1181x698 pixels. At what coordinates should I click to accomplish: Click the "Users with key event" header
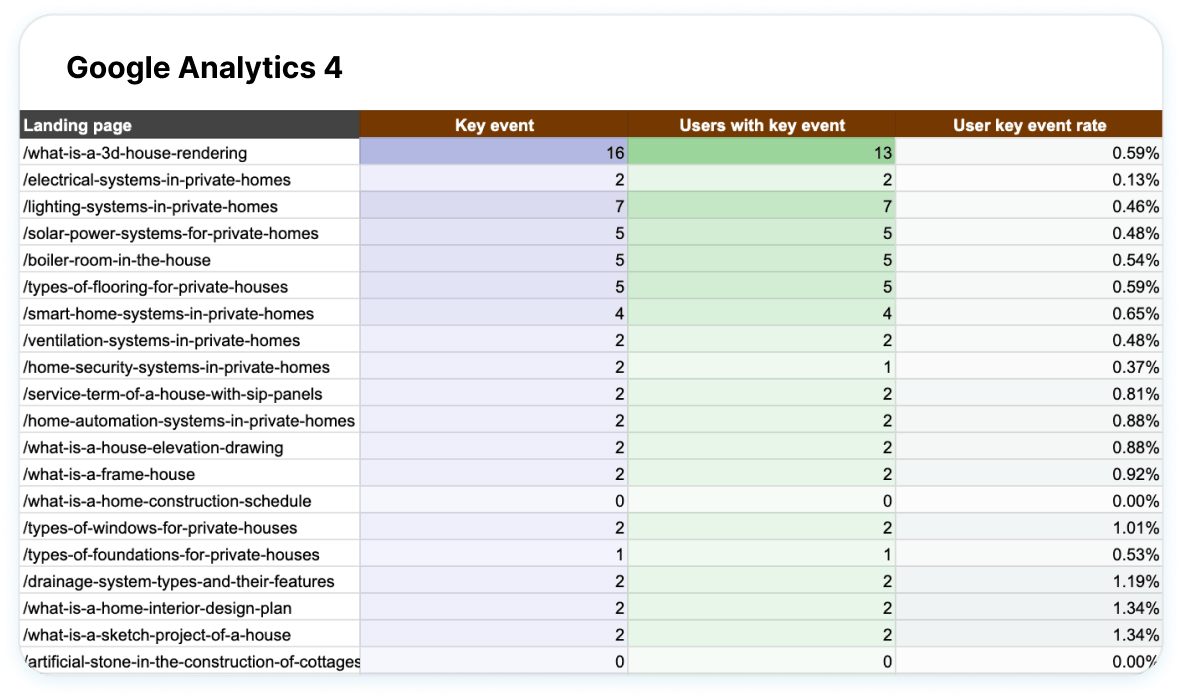tap(762, 125)
